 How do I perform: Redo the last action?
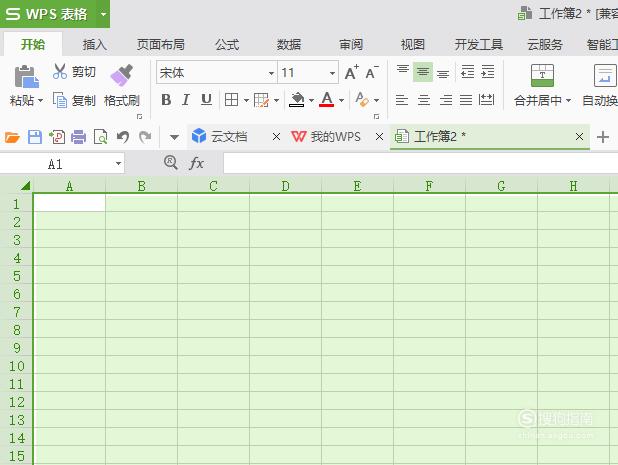(145, 137)
